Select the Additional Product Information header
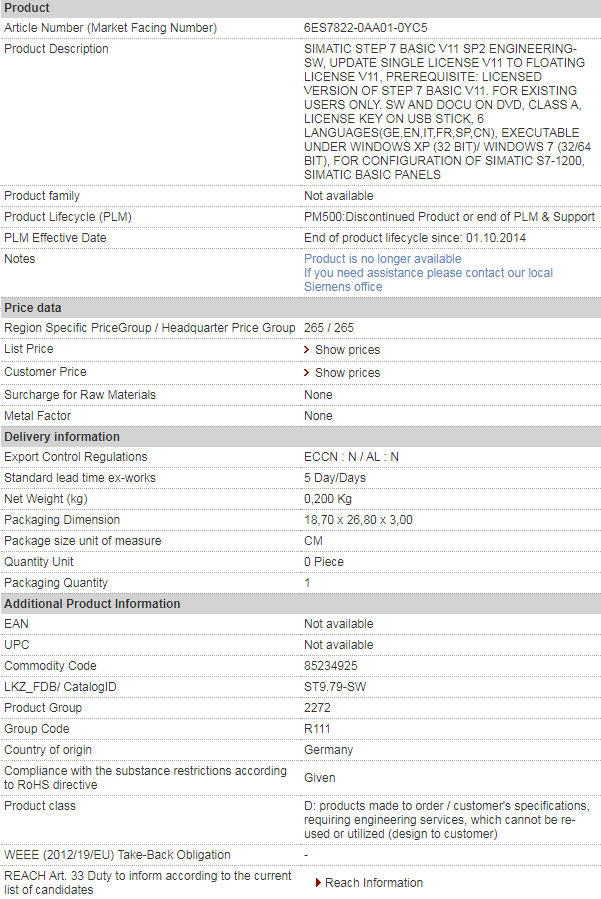 click(300, 603)
